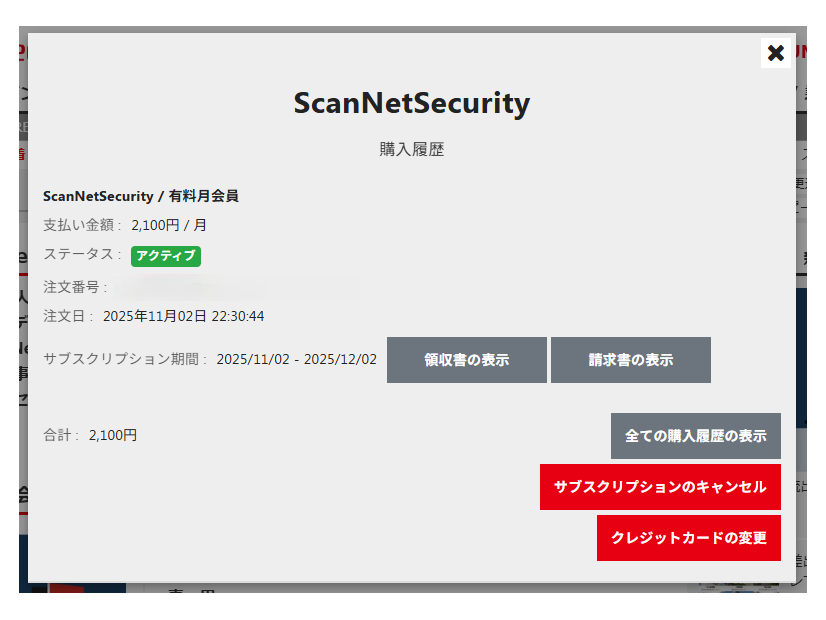Select the subscription period 2025/11/02 - 2025/12/02
The width and height of the screenshot is (826, 620).
[x=296, y=359]
